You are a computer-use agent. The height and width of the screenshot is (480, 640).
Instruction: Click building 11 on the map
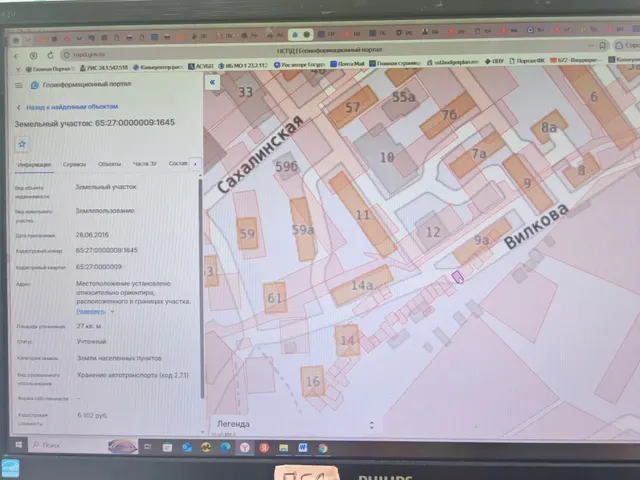coord(362,215)
